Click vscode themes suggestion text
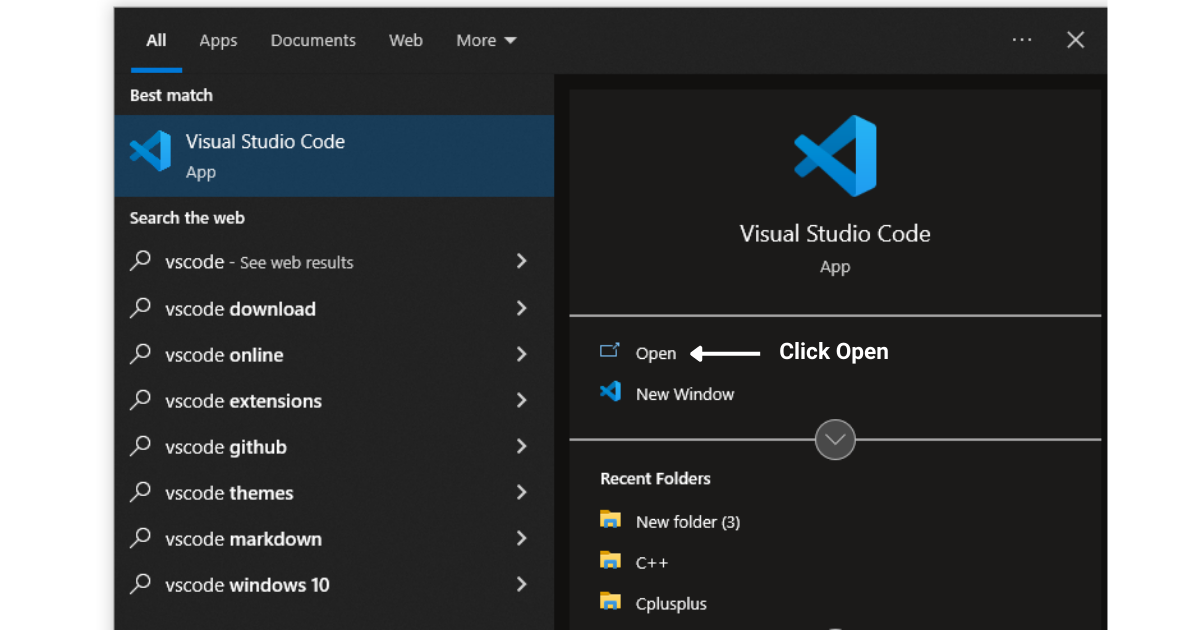The width and height of the screenshot is (1200, 630). point(229,493)
